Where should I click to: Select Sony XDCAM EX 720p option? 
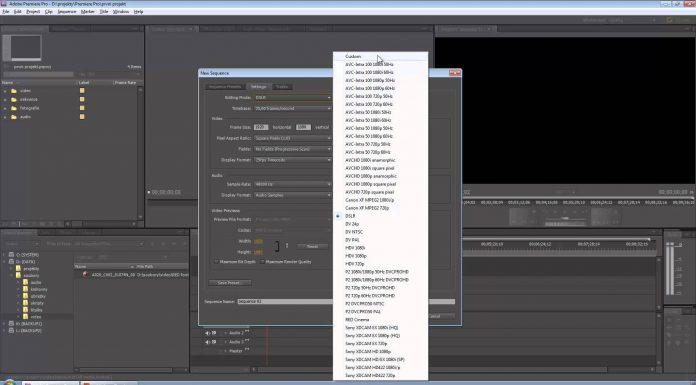click(380, 343)
